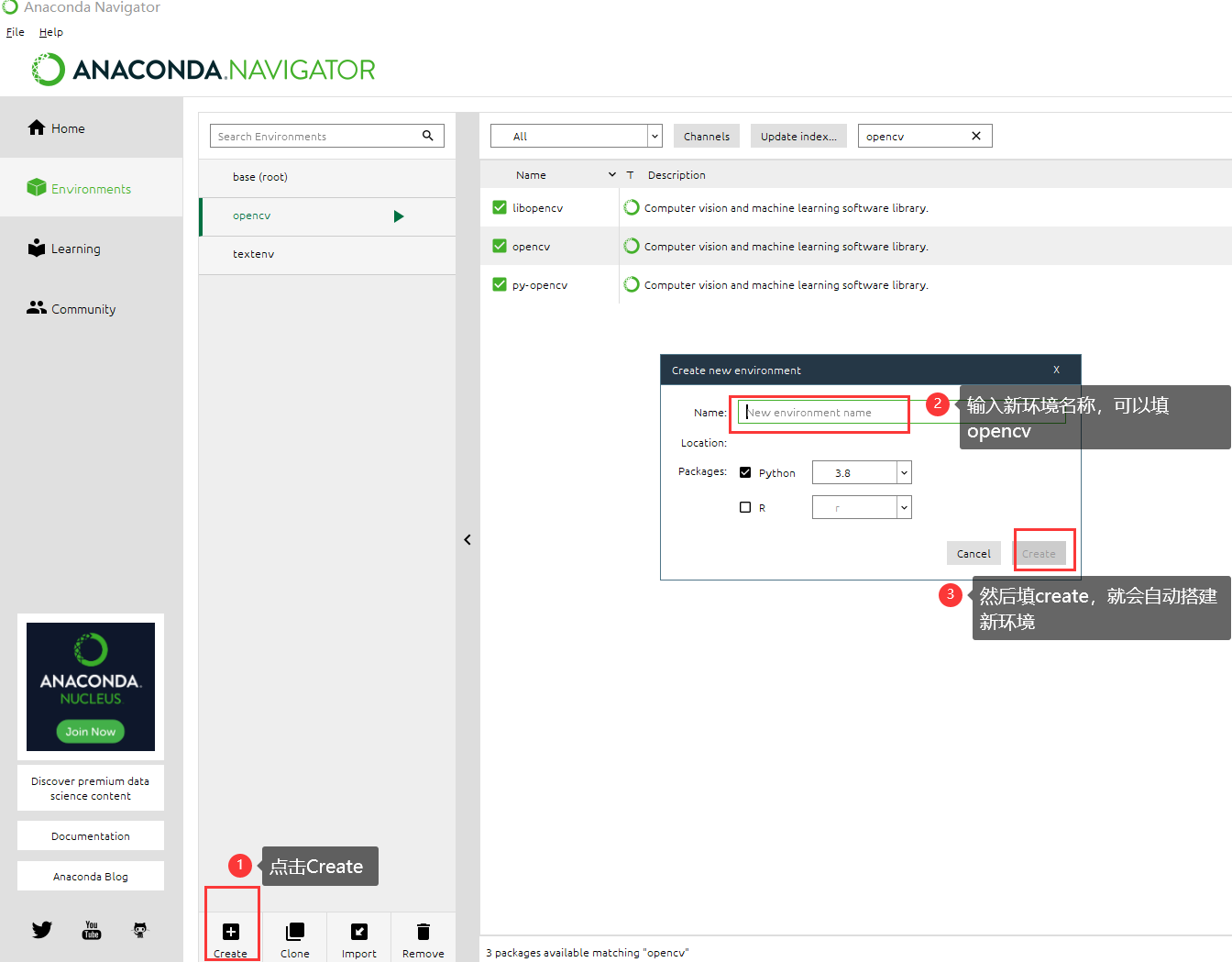Open the Learning section icon
This screenshot has width=1232, height=962.
pyautogui.click(x=37, y=248)
